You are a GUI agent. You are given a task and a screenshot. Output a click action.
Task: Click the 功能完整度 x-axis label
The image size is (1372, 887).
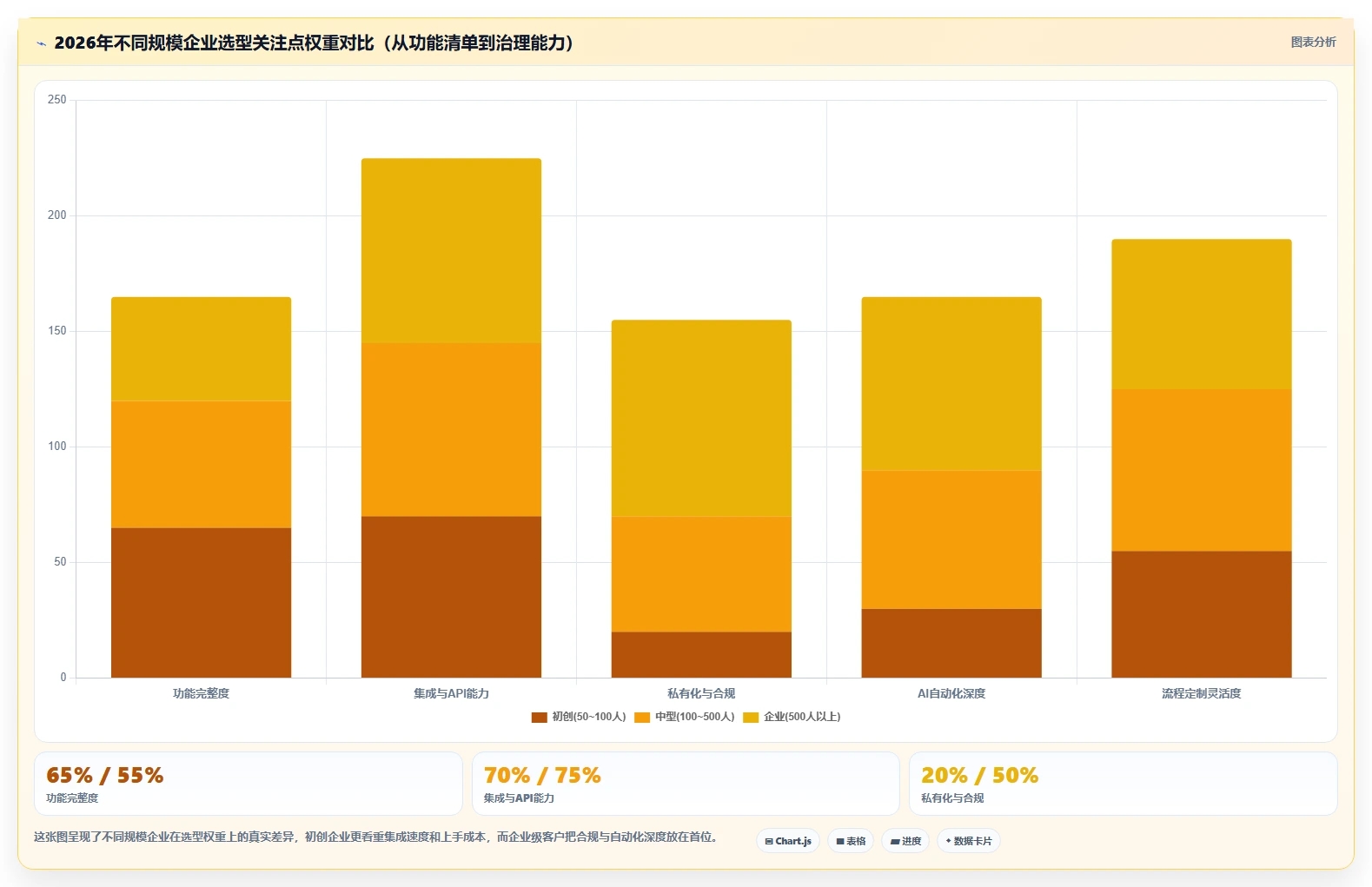(201, 693)
